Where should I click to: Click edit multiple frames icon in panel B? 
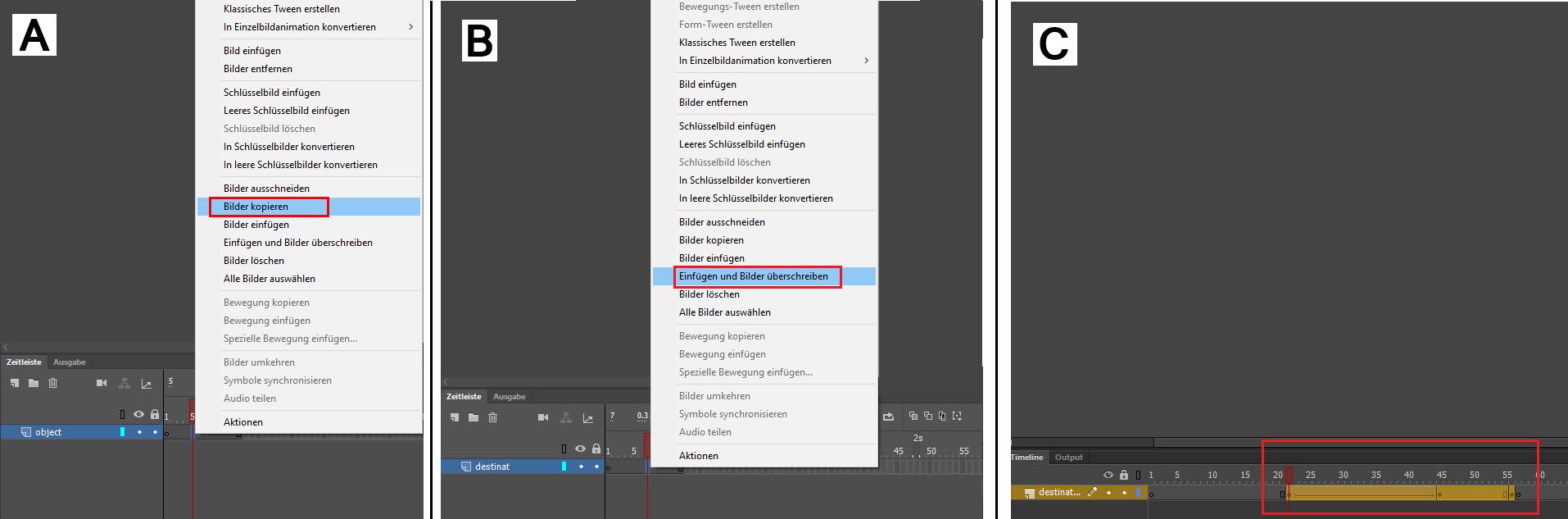coord(942,416)
